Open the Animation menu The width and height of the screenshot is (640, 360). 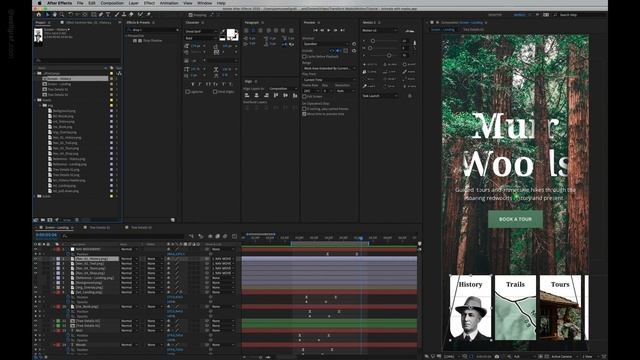click(169, 3)
